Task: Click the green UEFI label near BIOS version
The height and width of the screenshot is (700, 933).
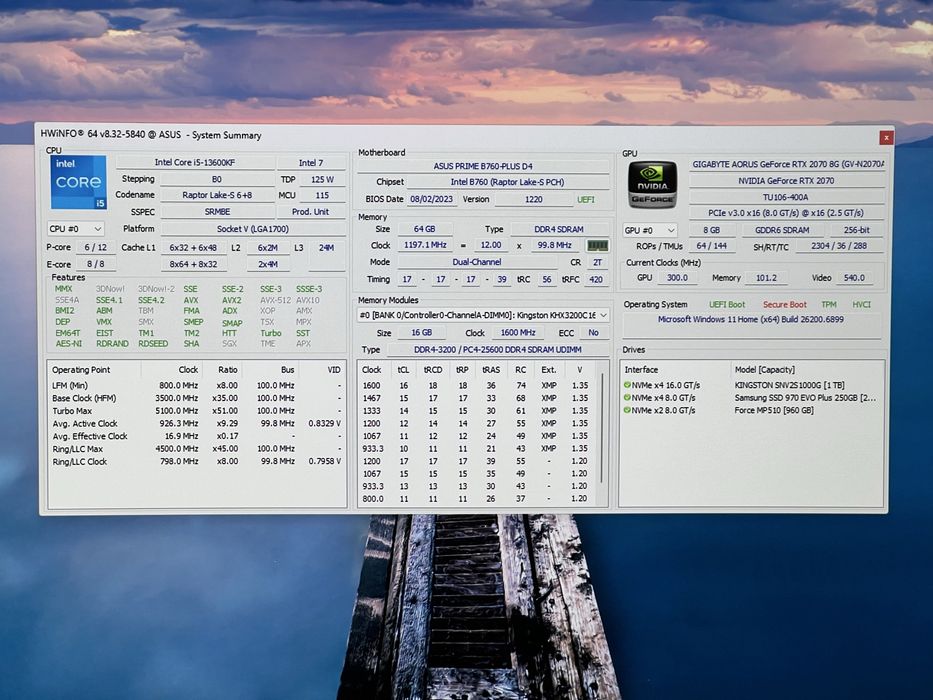Action: (x=586, y=199)
